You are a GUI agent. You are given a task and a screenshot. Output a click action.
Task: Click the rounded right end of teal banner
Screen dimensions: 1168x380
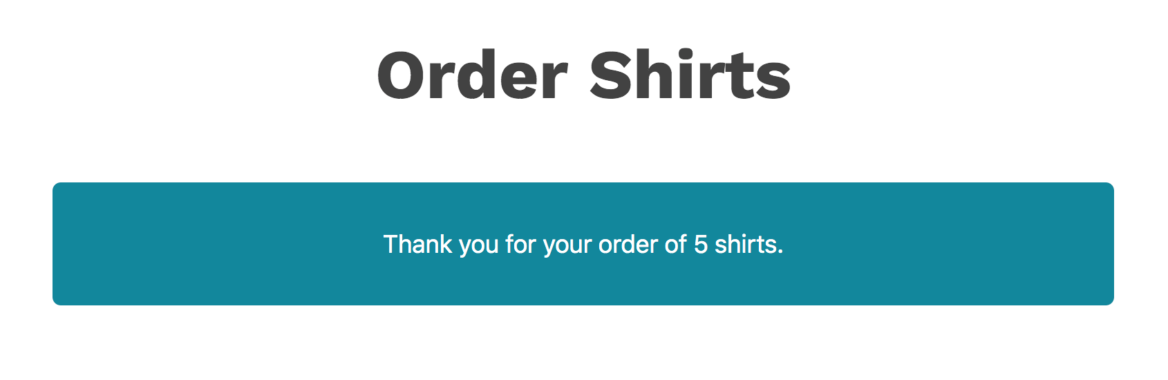pos(1108,244)
